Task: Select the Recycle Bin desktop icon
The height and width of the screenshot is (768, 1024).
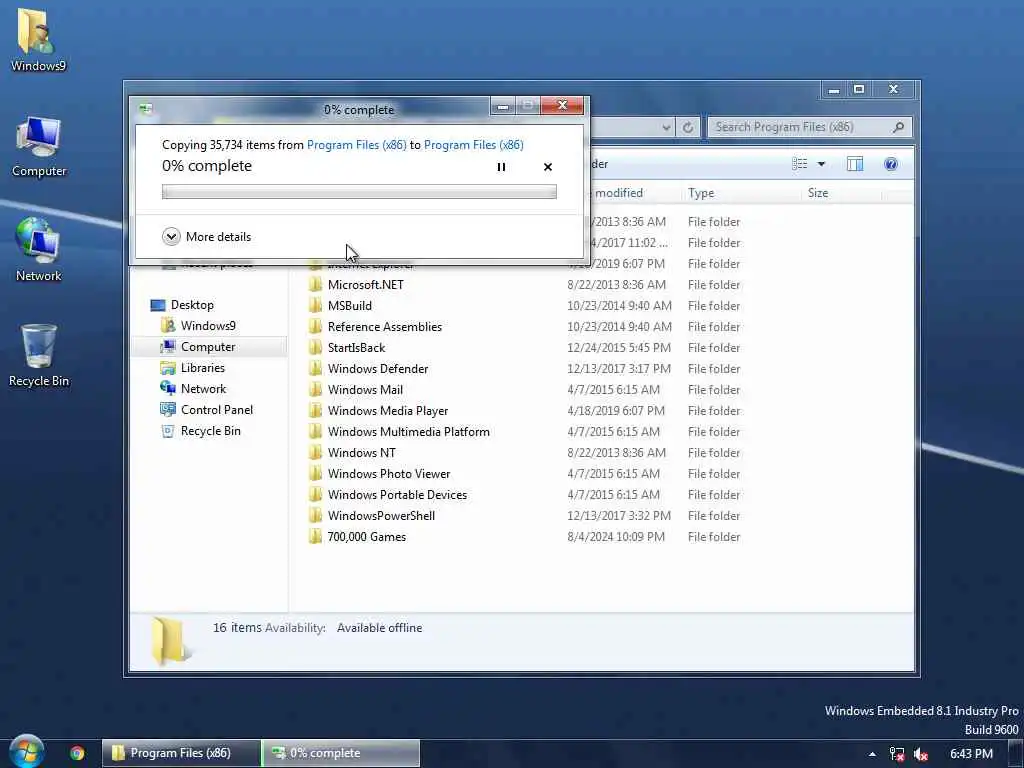Action: click(x=39, y=356)
